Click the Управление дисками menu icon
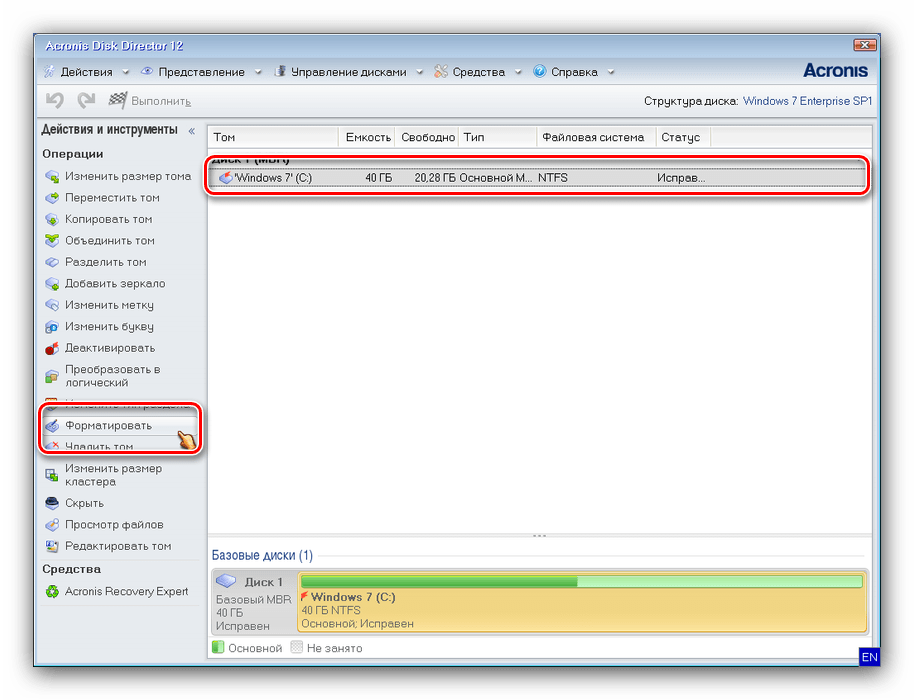The image size is (914, 700). (280, 72)
